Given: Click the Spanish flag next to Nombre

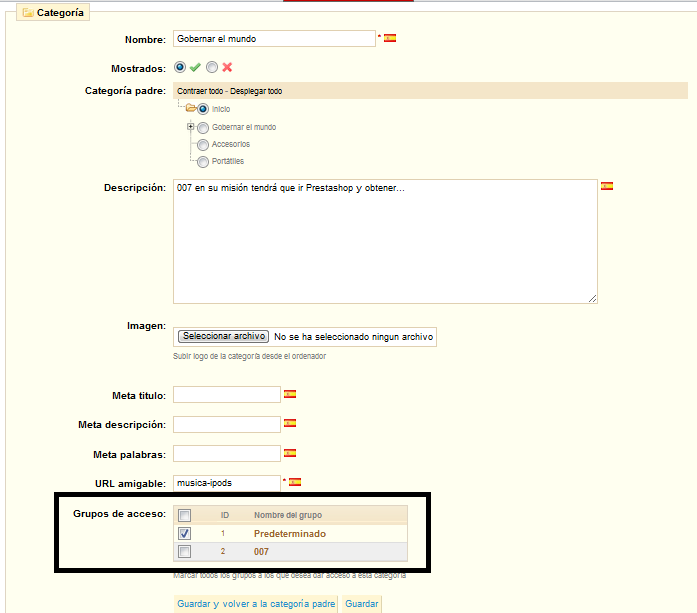Looking at the screenshot, I should click(390, 38).
